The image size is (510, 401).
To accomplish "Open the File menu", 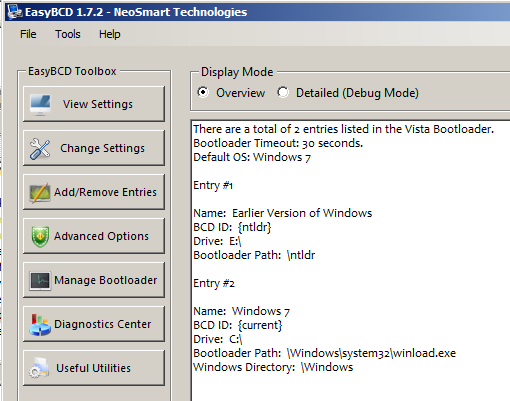I will coord(28,34).
